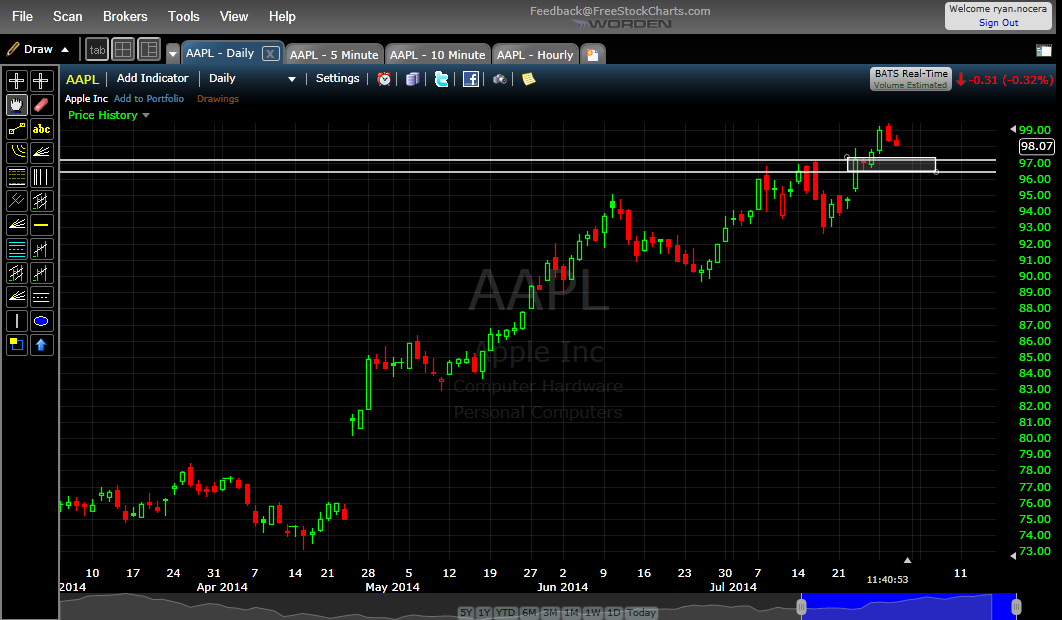
Task: Click the BATS Real-Time button
Action: pyautogui.click(x=910, y=79)
